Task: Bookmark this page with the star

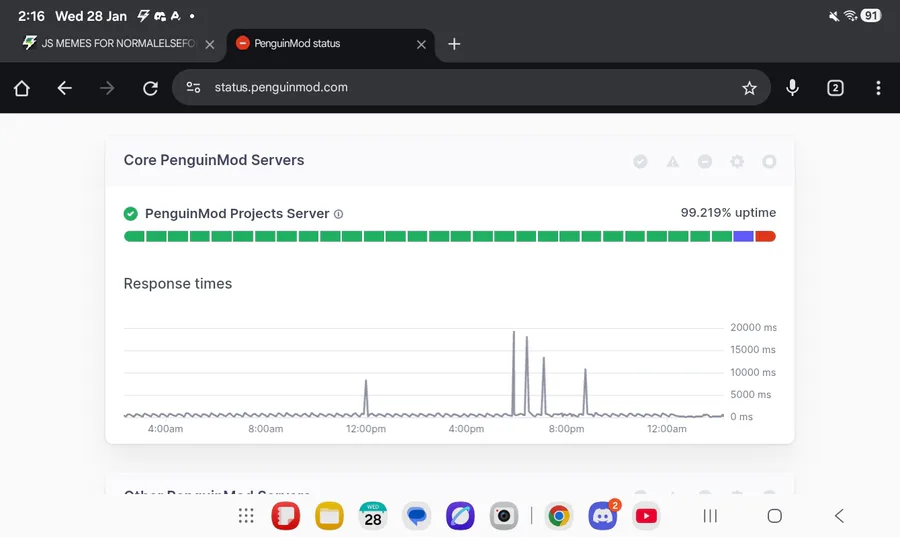Action: pos(749,88)
